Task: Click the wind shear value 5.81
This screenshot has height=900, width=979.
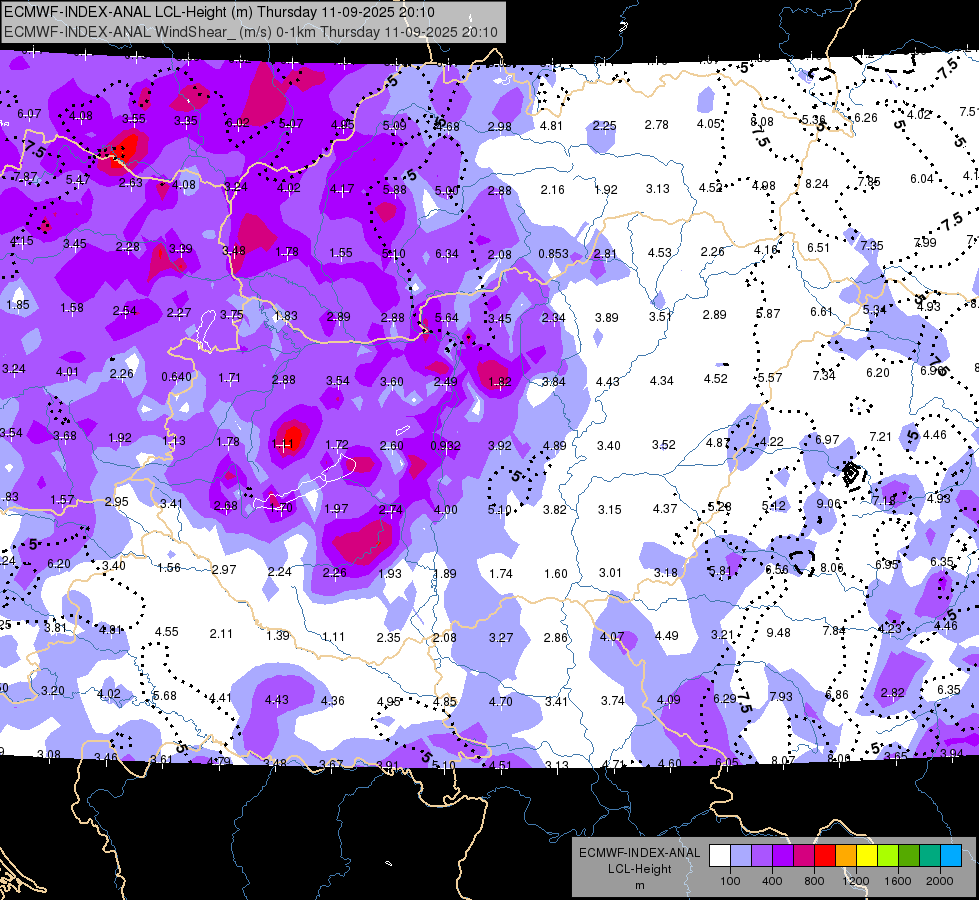Action: [719, 571]
